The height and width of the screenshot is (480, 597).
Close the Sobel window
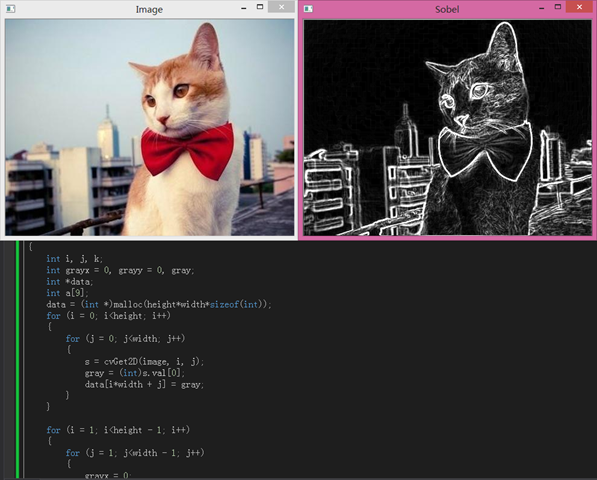[x=579, y=7]
